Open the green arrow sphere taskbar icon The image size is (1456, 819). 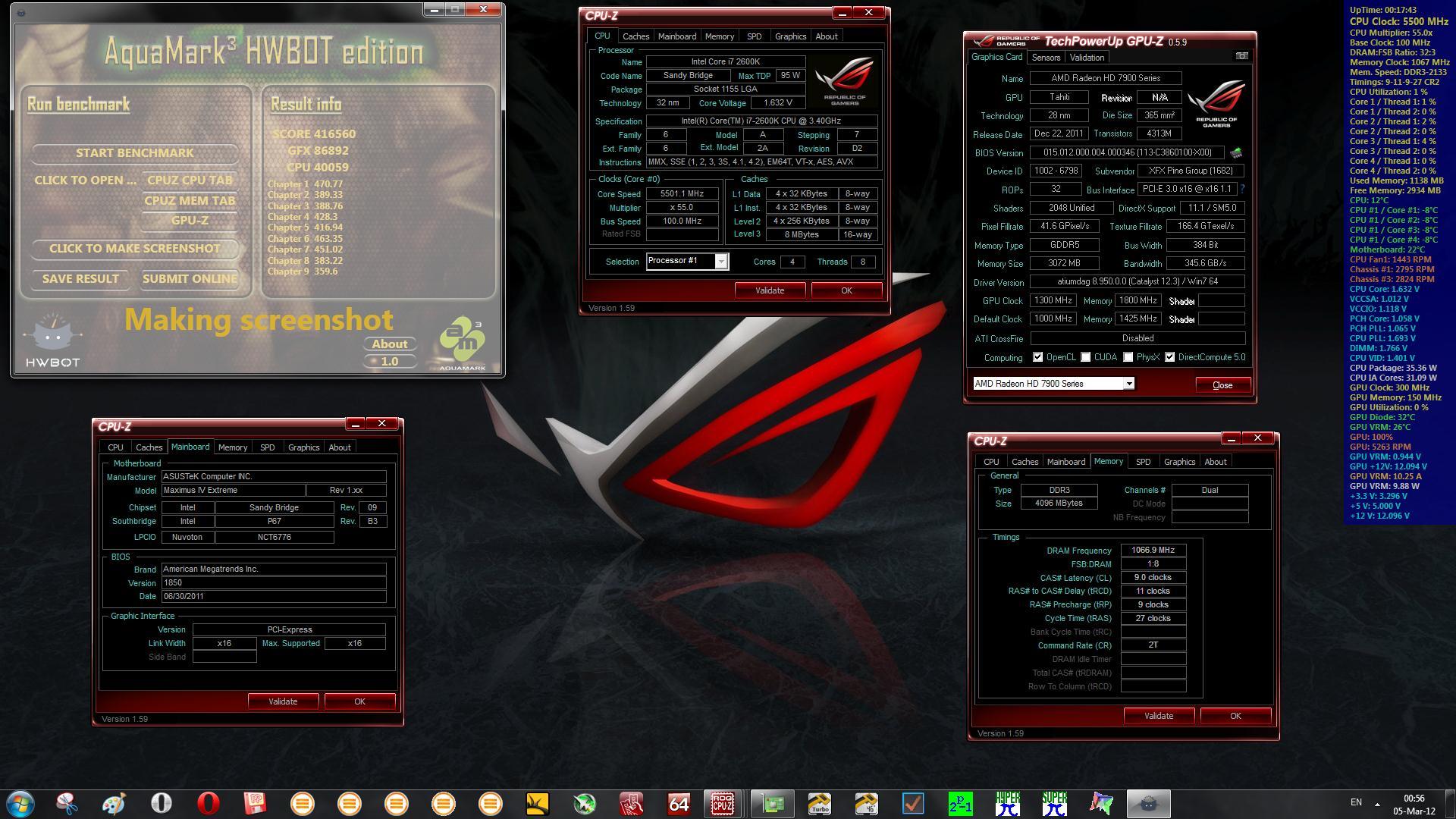point(584,803)
